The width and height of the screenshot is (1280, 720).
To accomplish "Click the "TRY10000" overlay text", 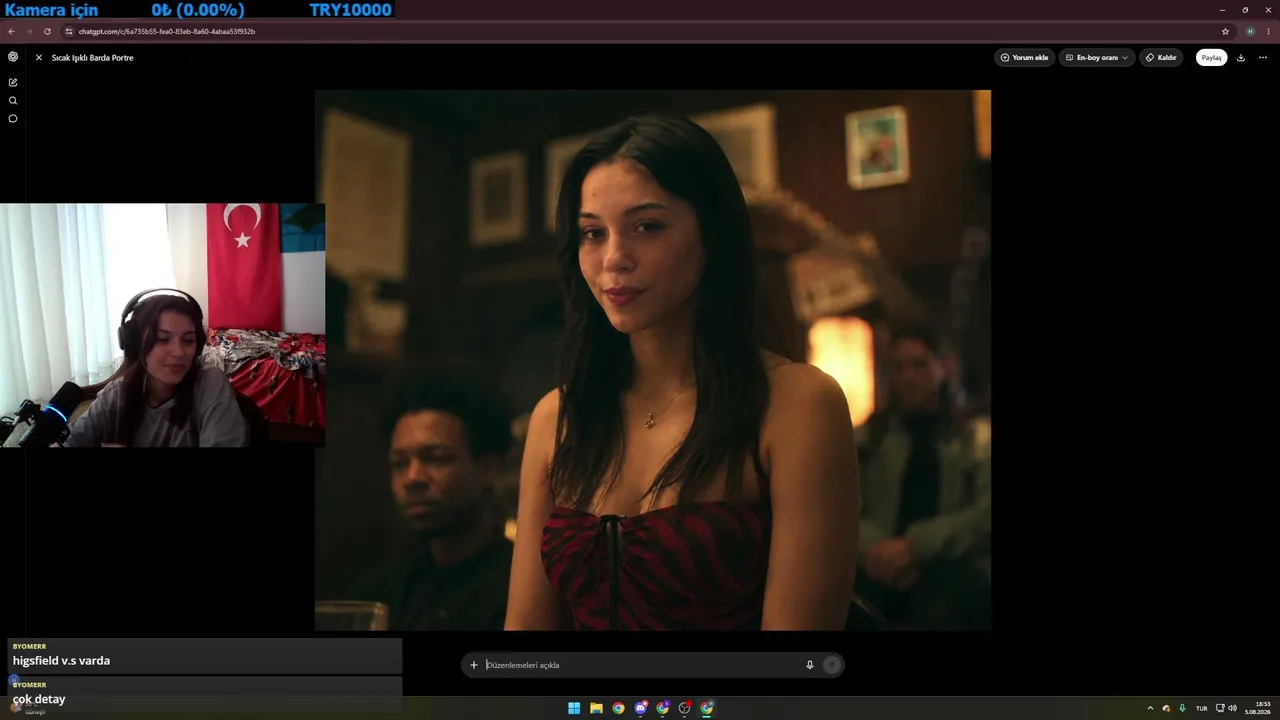I will coord(350,10).
